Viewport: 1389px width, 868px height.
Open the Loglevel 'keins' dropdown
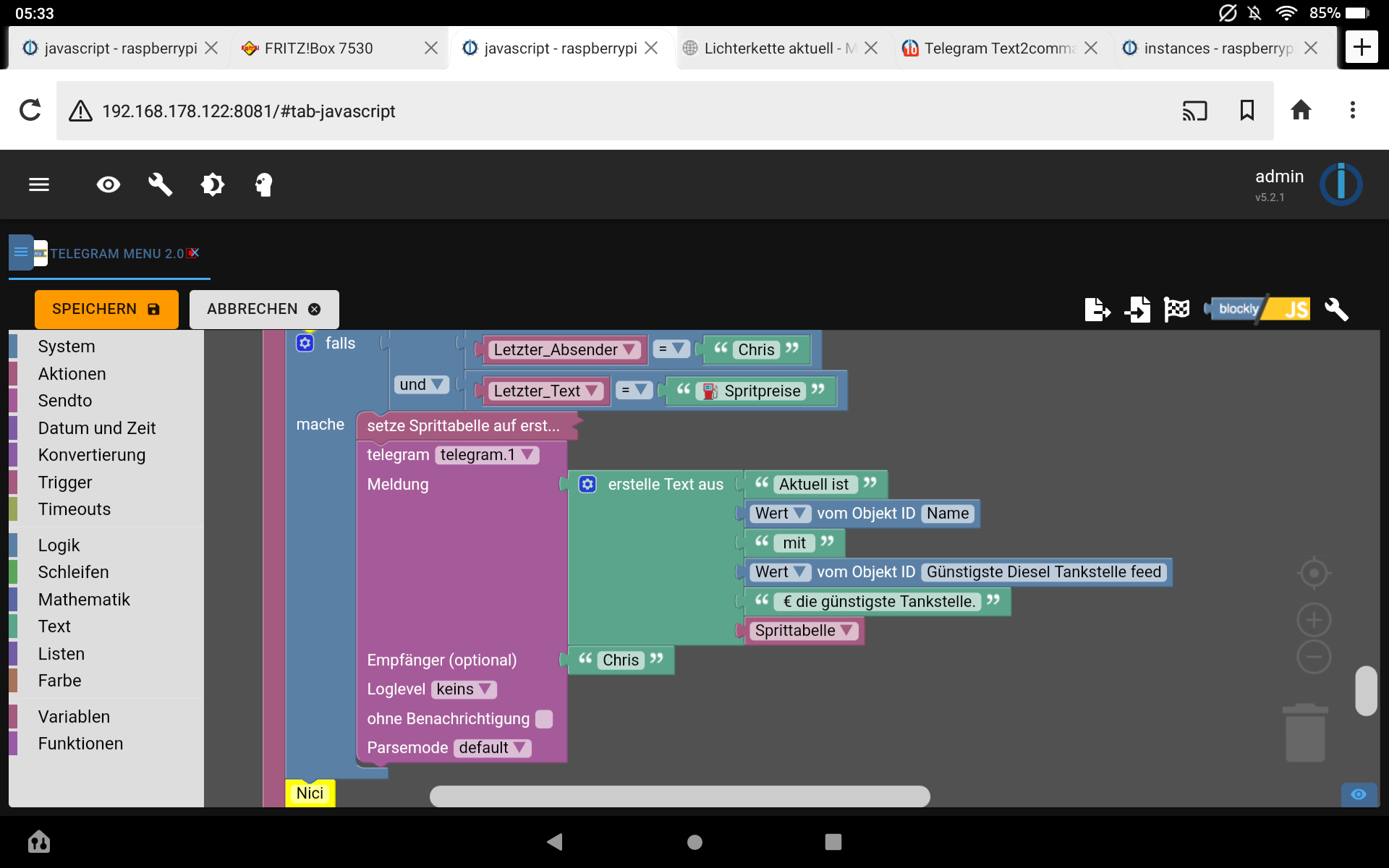click(464, 689)
